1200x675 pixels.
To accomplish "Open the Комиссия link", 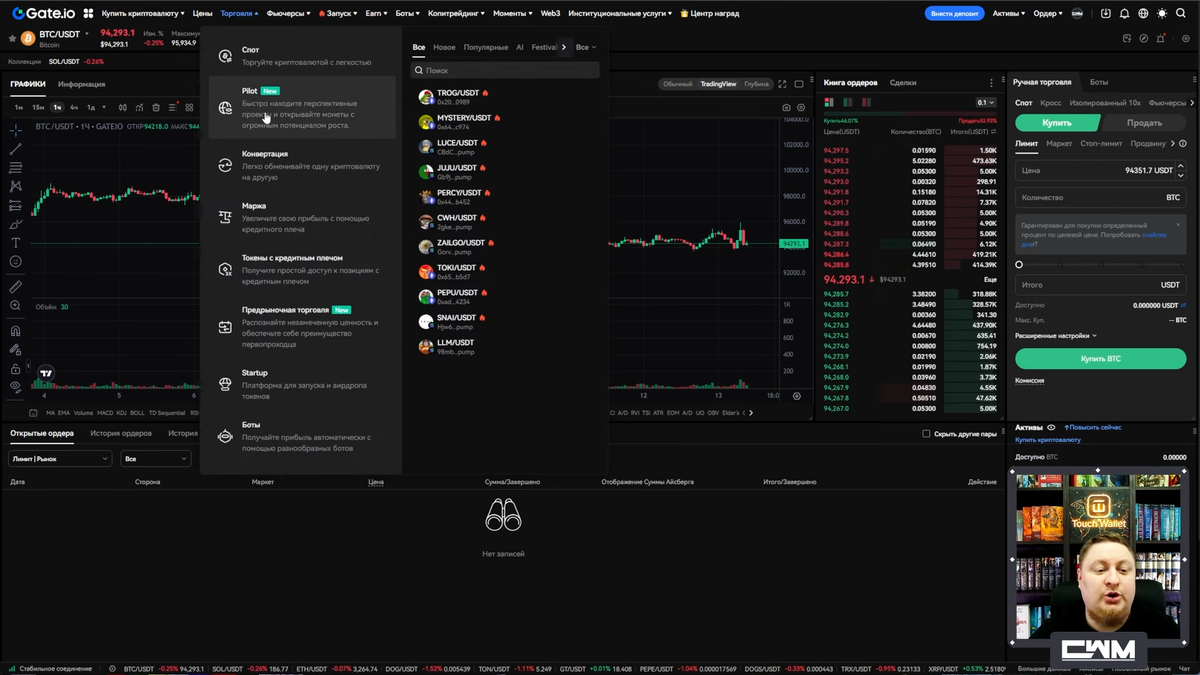I will [x=1029, y=380].
